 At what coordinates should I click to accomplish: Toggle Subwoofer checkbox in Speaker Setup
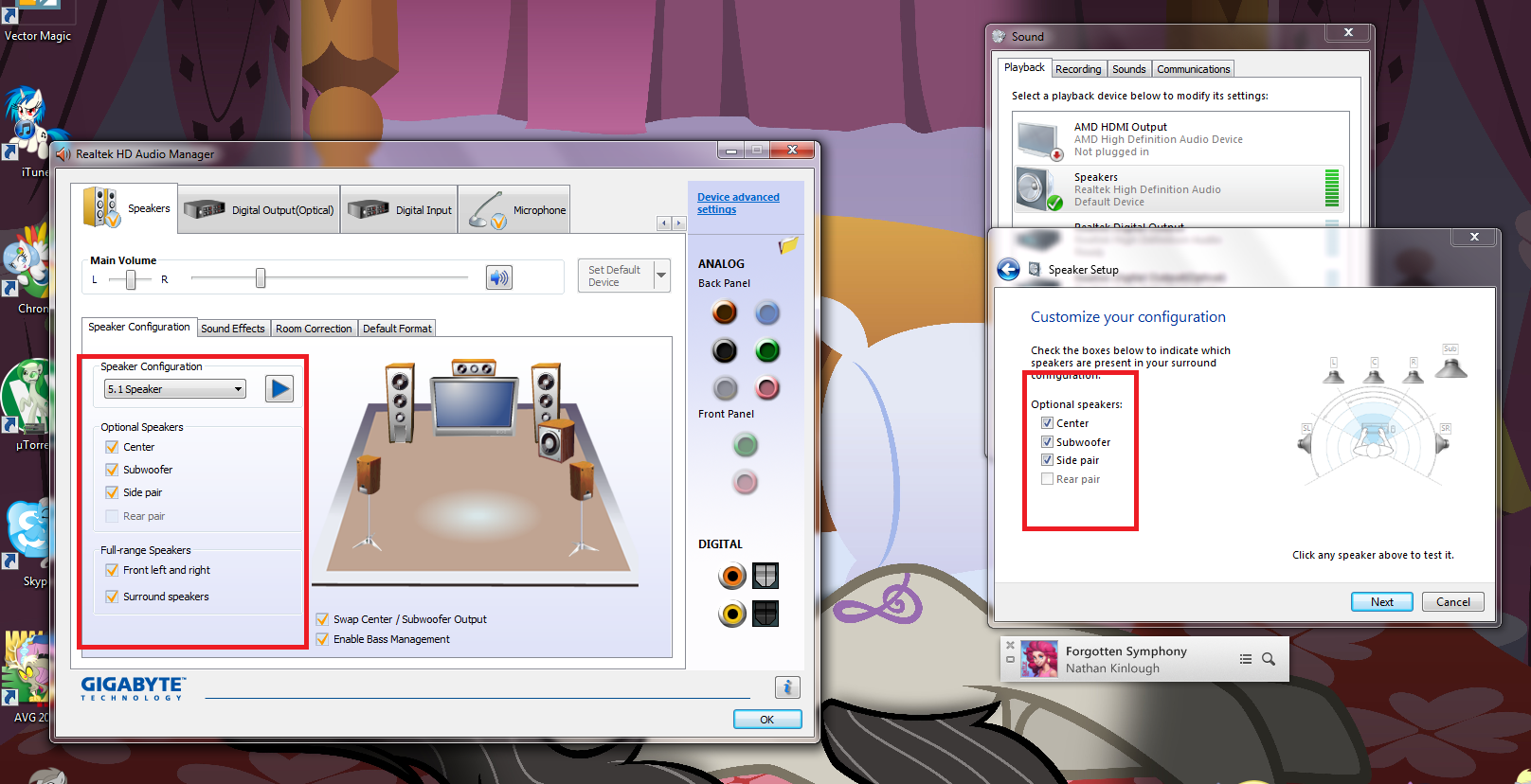(1047, 442)
